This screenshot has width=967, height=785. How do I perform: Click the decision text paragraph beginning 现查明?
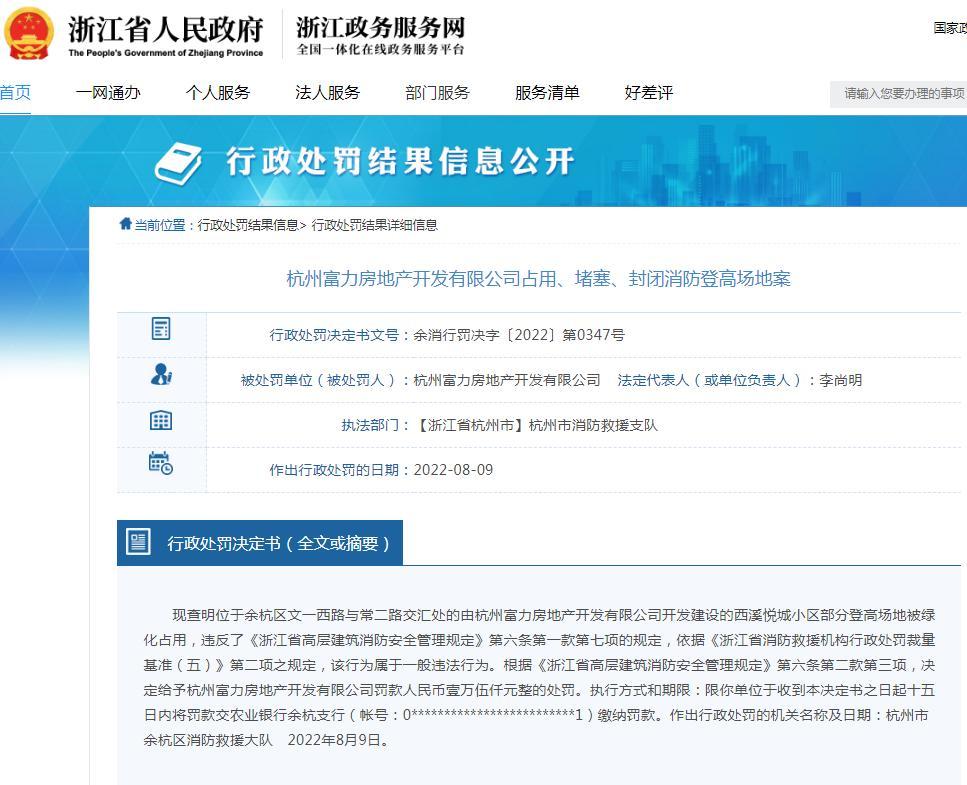tap(539, 678)
